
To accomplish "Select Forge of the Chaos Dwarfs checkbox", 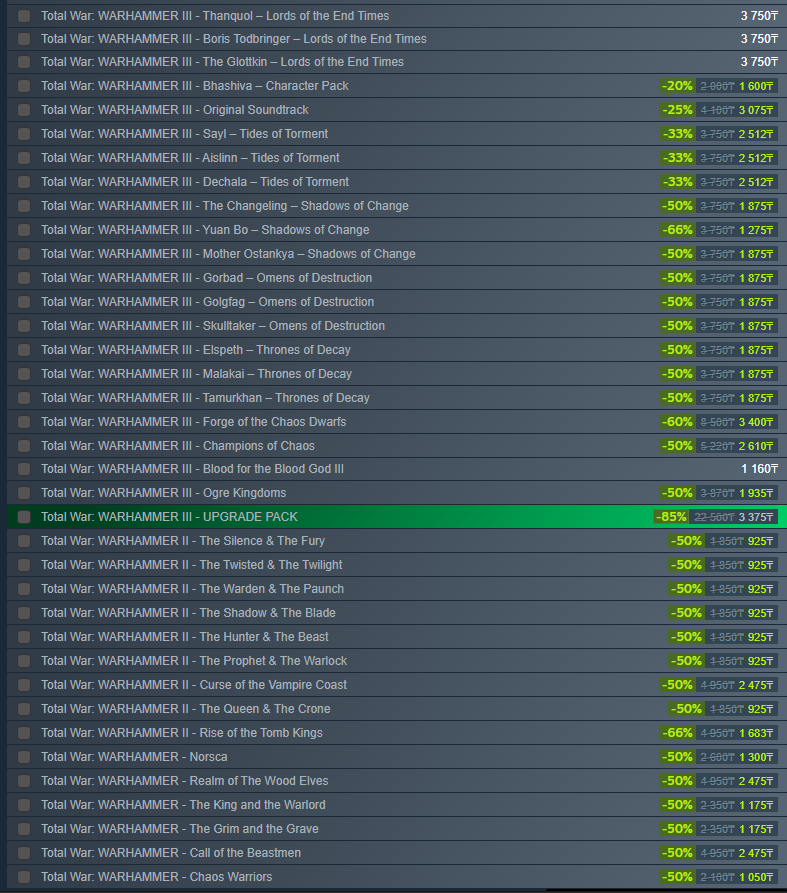I will click(x=24, y=422).
